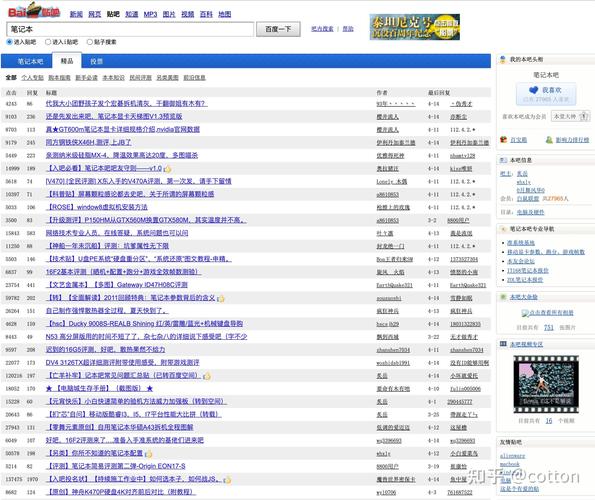
Task: Click the Titanic anniversary banner ad
Action: point(414,27)
